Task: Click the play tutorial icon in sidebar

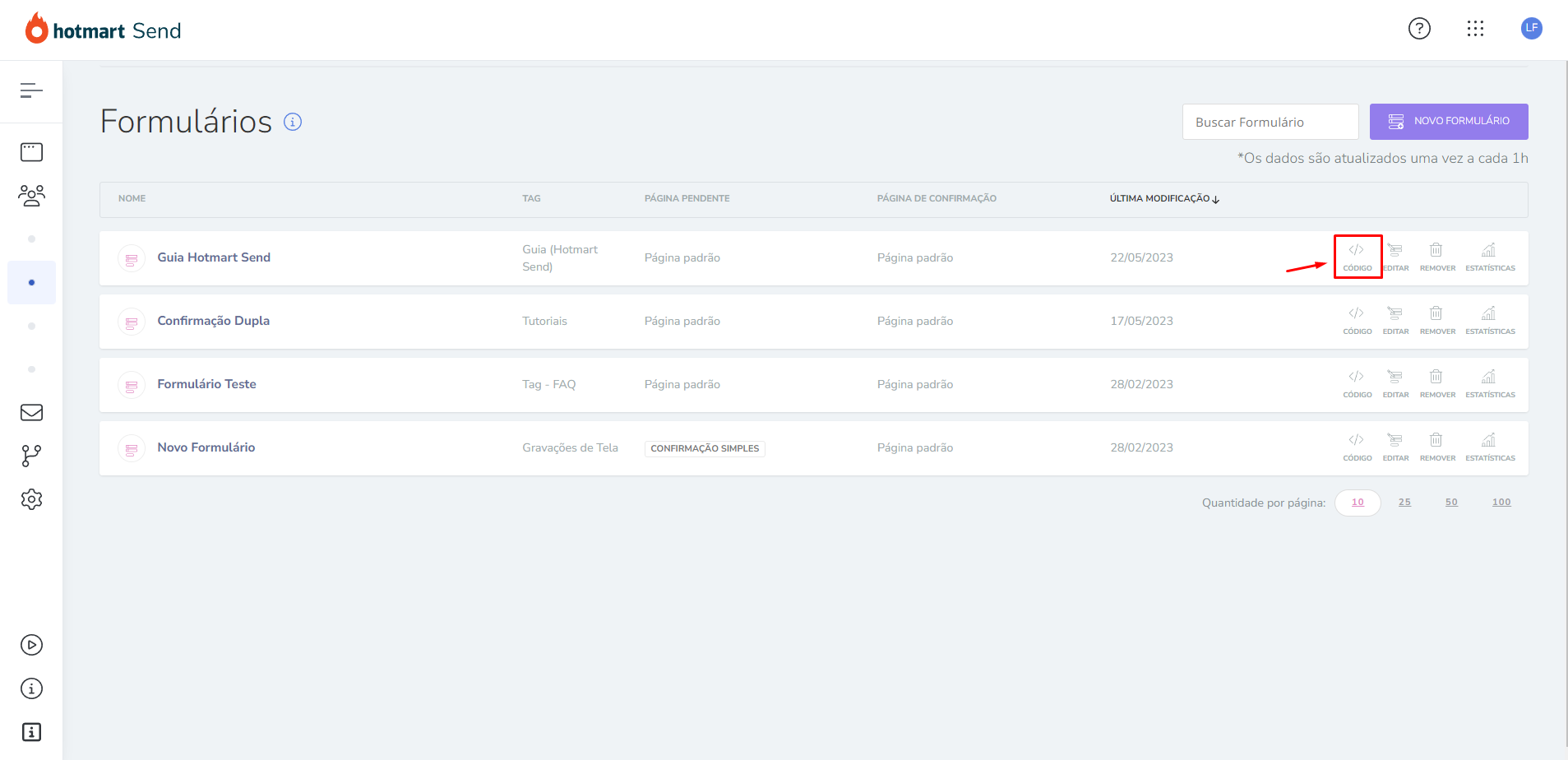Action: 31,645
